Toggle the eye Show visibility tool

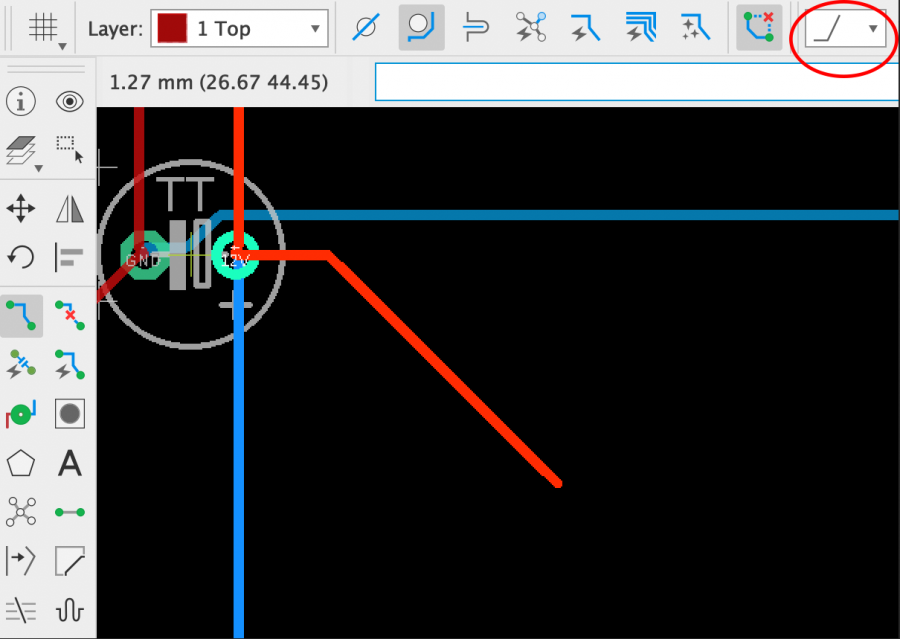(70, 101)
